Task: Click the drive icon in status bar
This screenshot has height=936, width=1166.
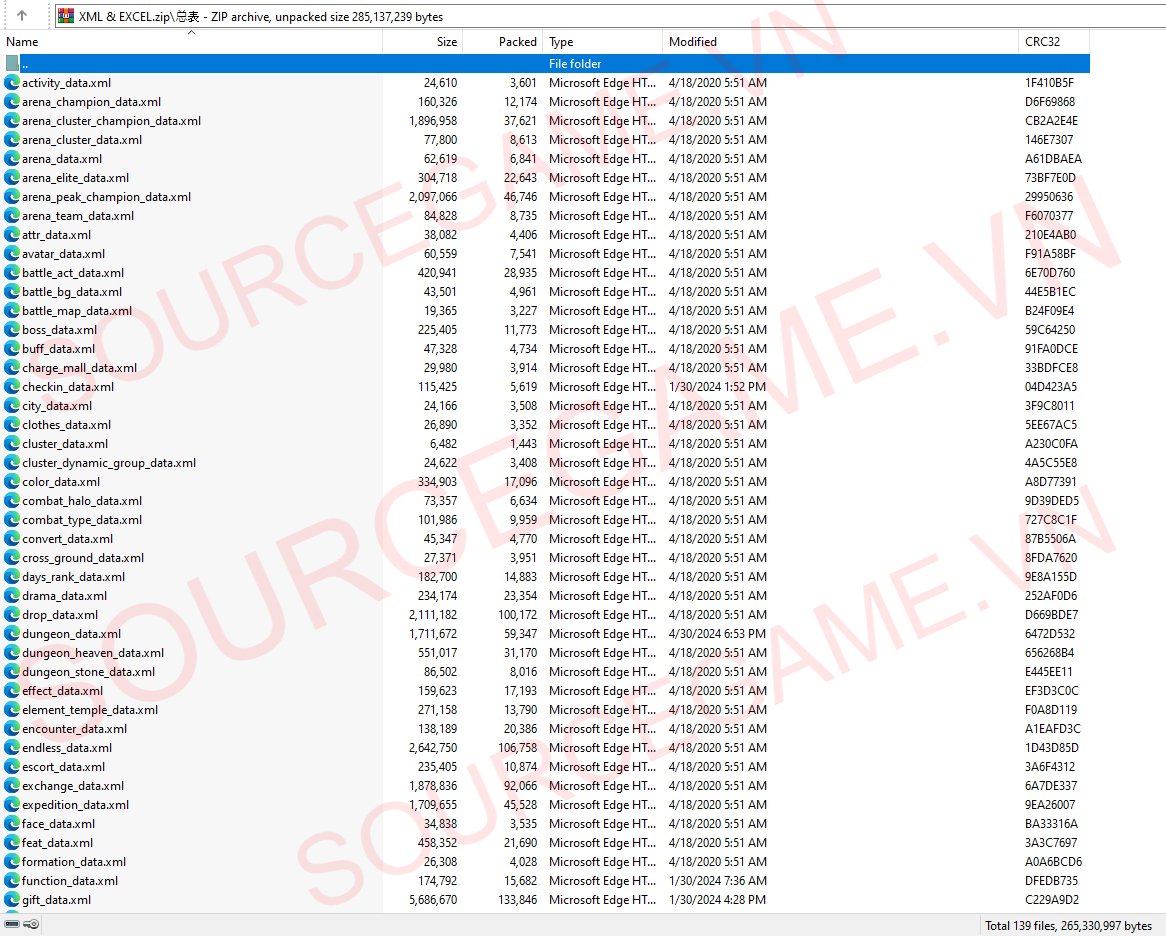Action: click(12, 925)
